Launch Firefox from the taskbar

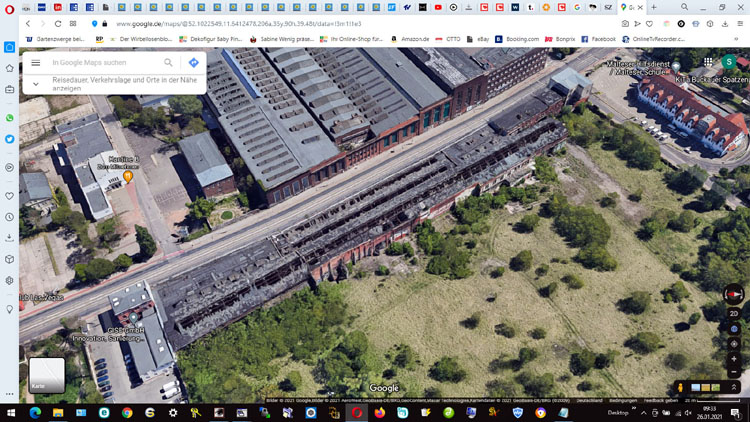(x=380, y=412)
